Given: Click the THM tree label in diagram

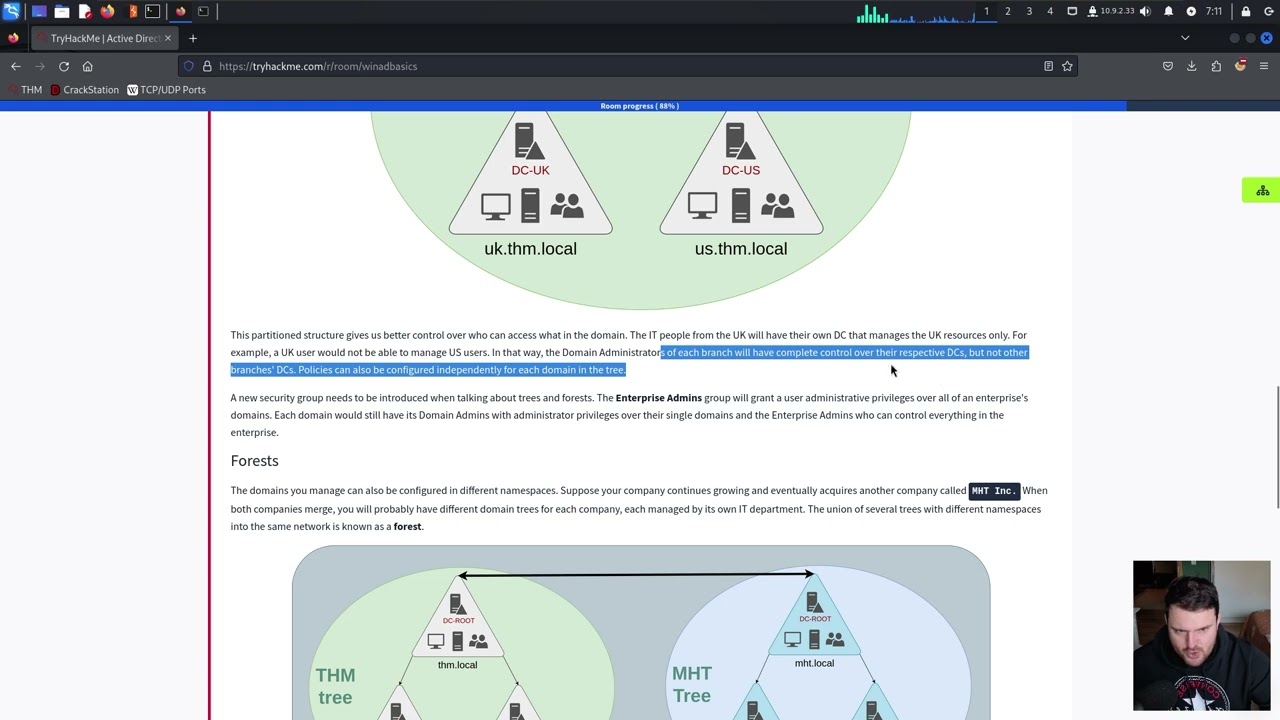Looking at the screenshot, I should pos(335,686).
